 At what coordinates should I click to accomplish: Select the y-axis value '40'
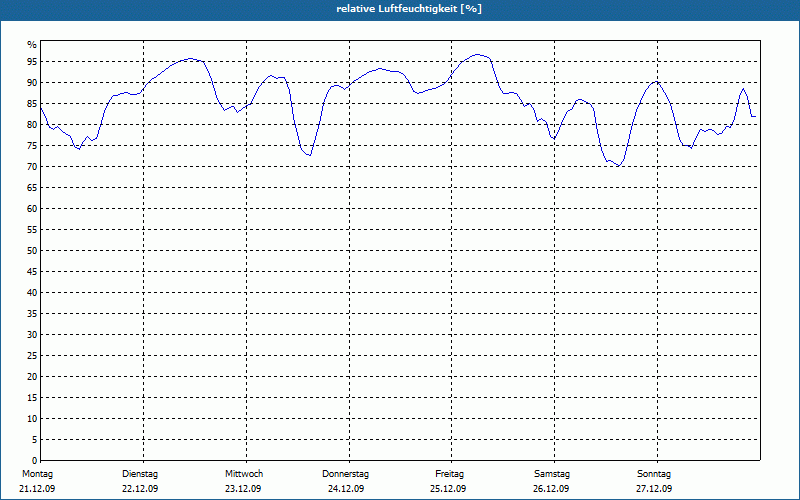(x=32, y=293)
